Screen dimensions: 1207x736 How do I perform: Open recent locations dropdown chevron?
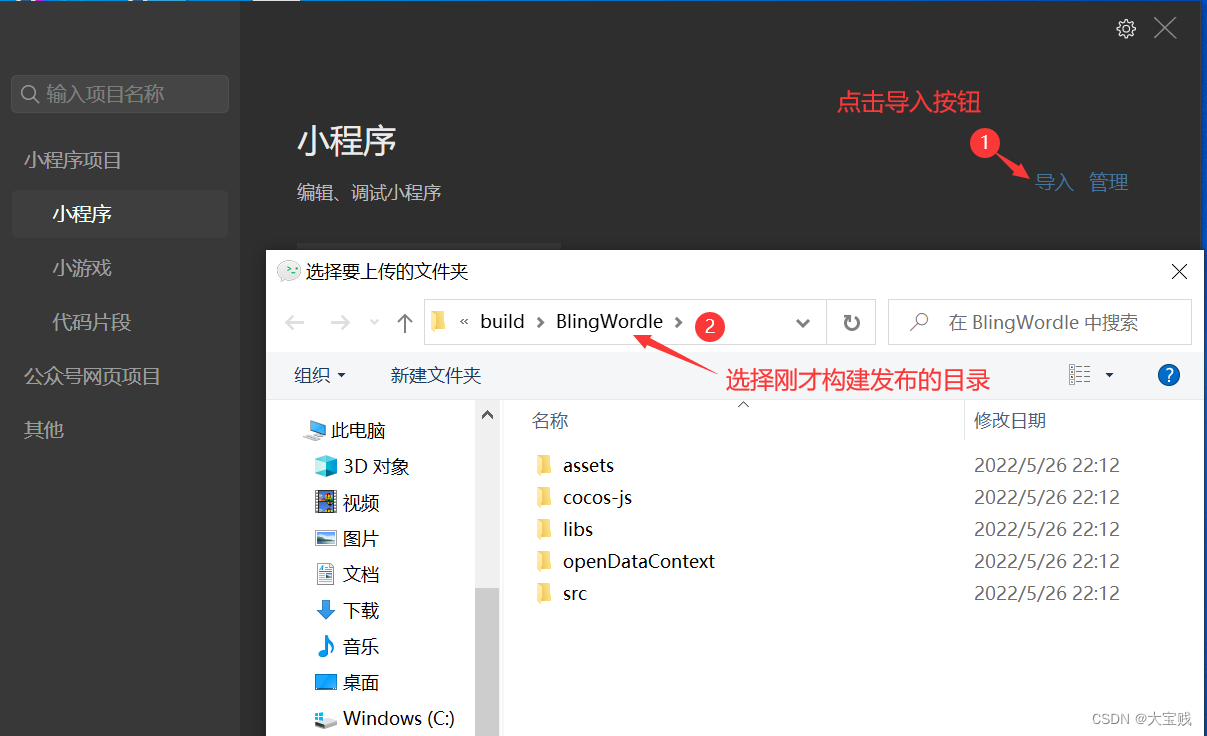tap(374, 323)
